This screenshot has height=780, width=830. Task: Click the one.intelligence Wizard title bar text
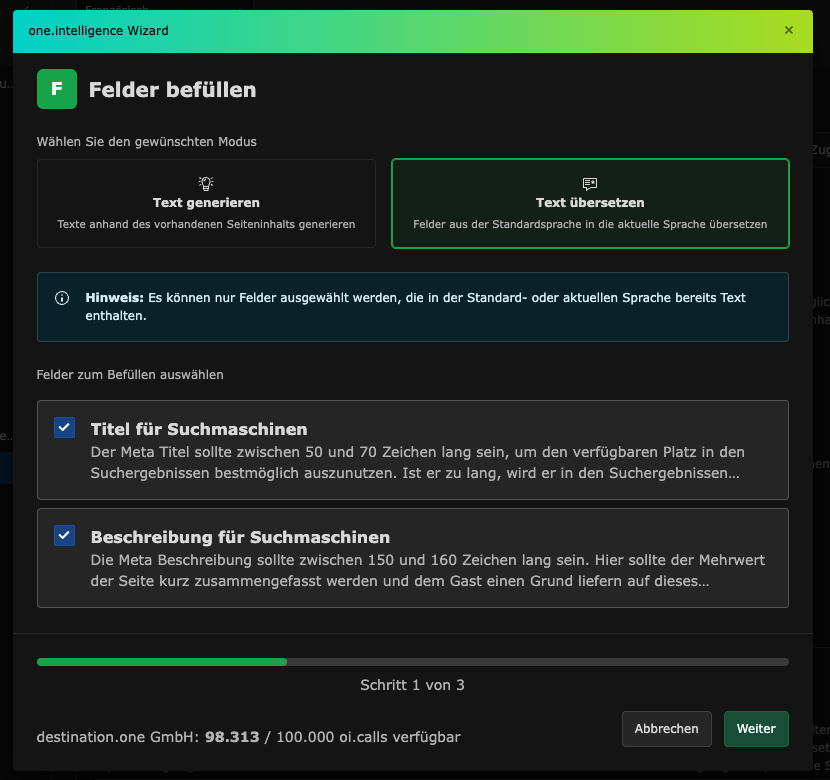pos(98,31)
